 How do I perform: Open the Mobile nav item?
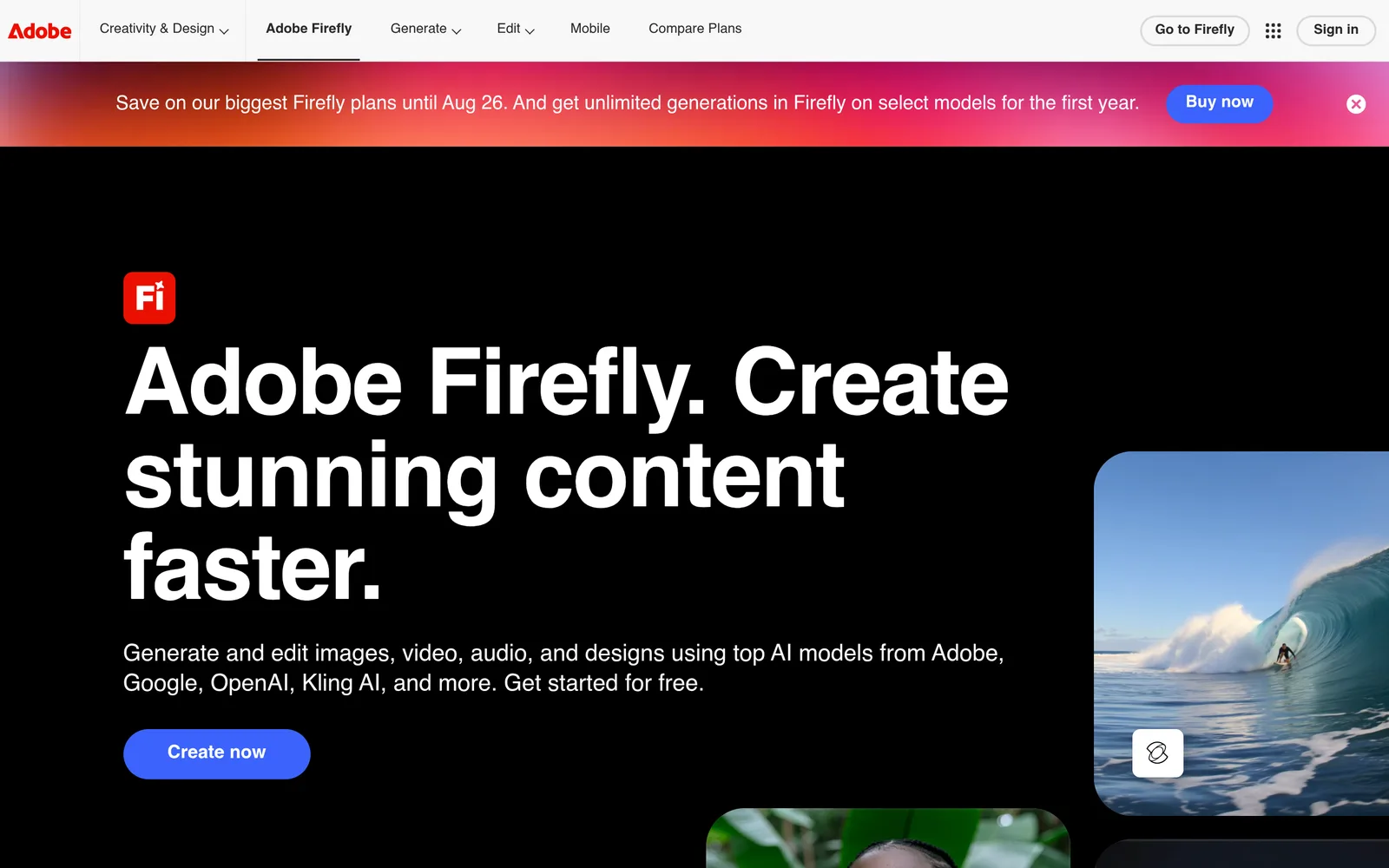pyautogui.click(x=590, y=29)
